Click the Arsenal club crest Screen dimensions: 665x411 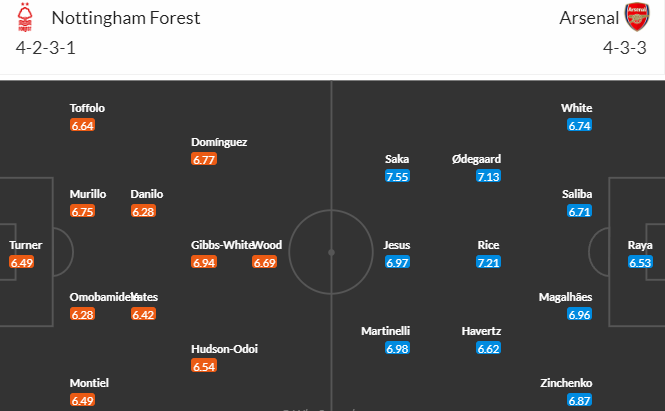click(x=637, y=17)
